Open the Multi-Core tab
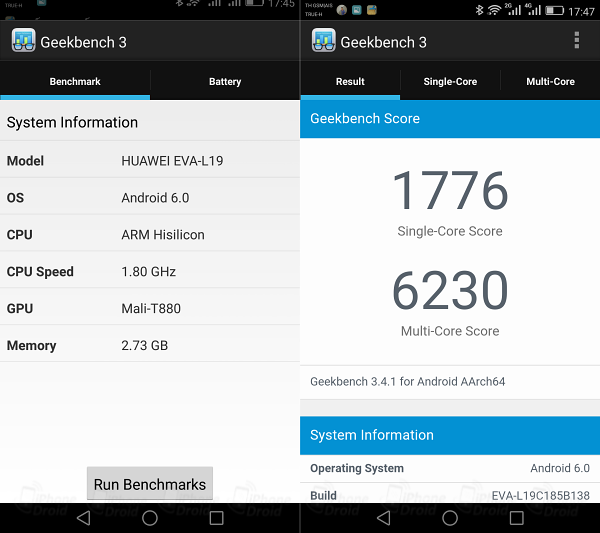The width and height of the screenshot is (600, 533). click(550, 81)
